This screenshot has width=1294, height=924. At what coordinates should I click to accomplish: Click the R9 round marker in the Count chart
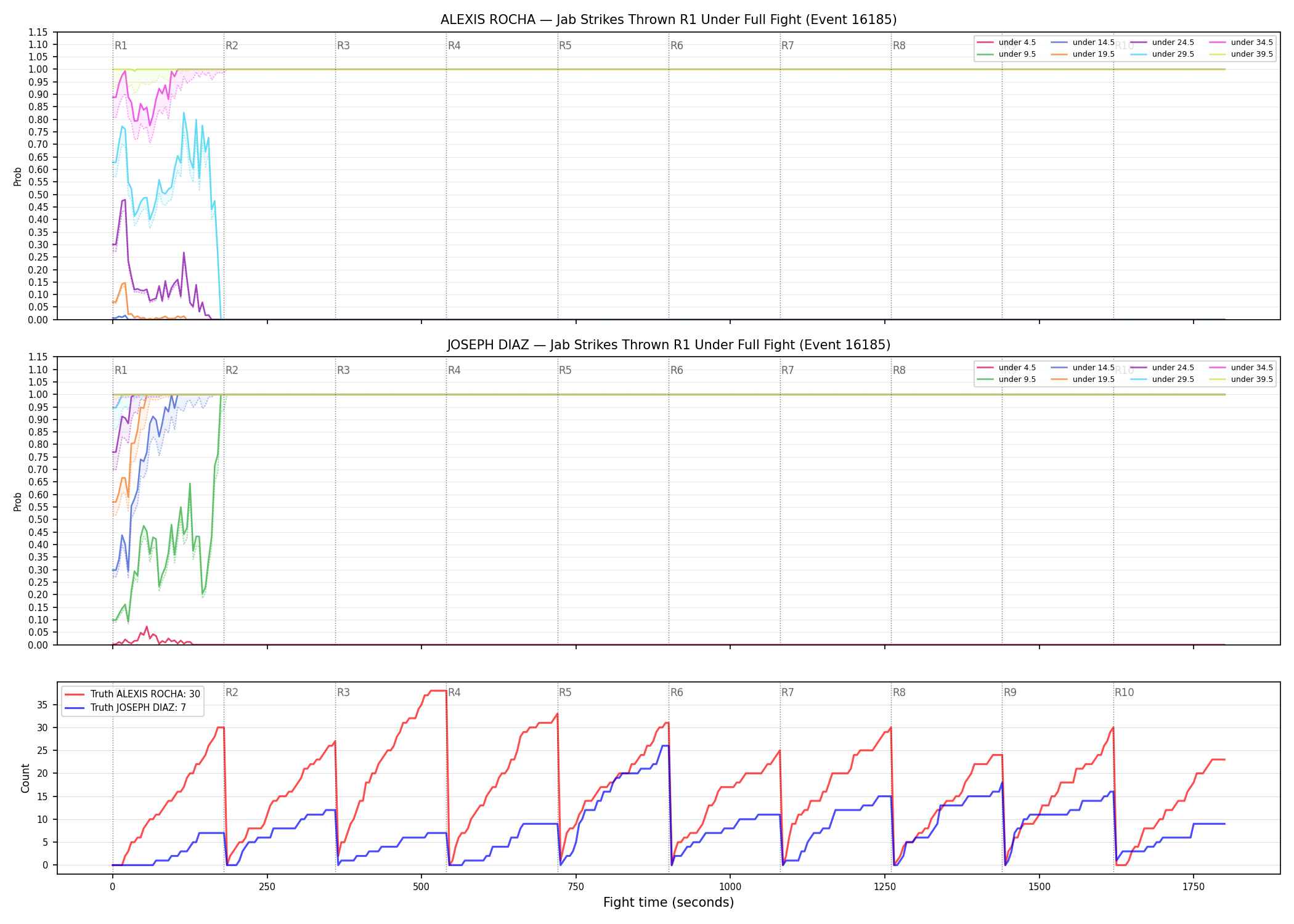(1010, 692)
